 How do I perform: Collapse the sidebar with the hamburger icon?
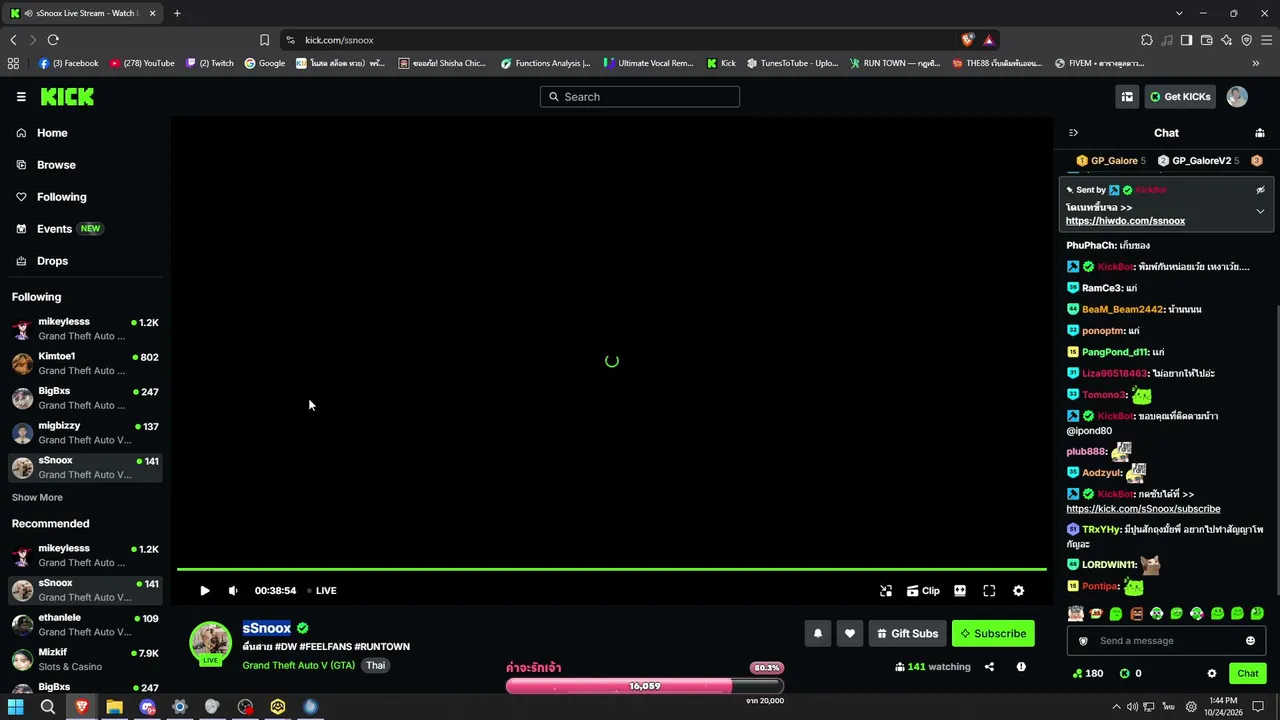21,97
